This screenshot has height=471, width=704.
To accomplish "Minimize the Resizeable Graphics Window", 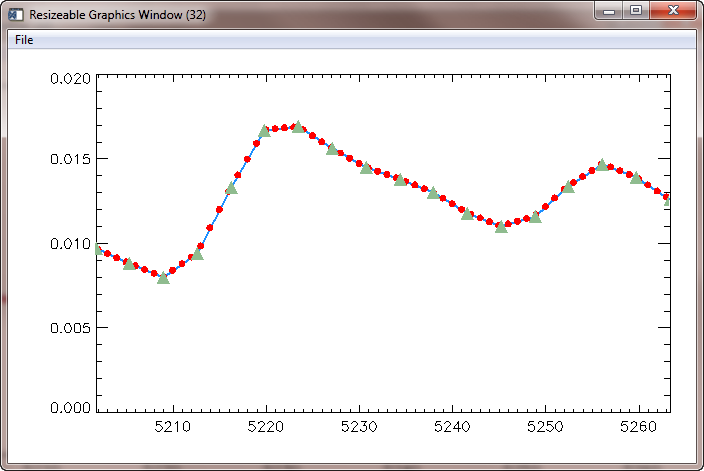I will (x=610, y=10).
